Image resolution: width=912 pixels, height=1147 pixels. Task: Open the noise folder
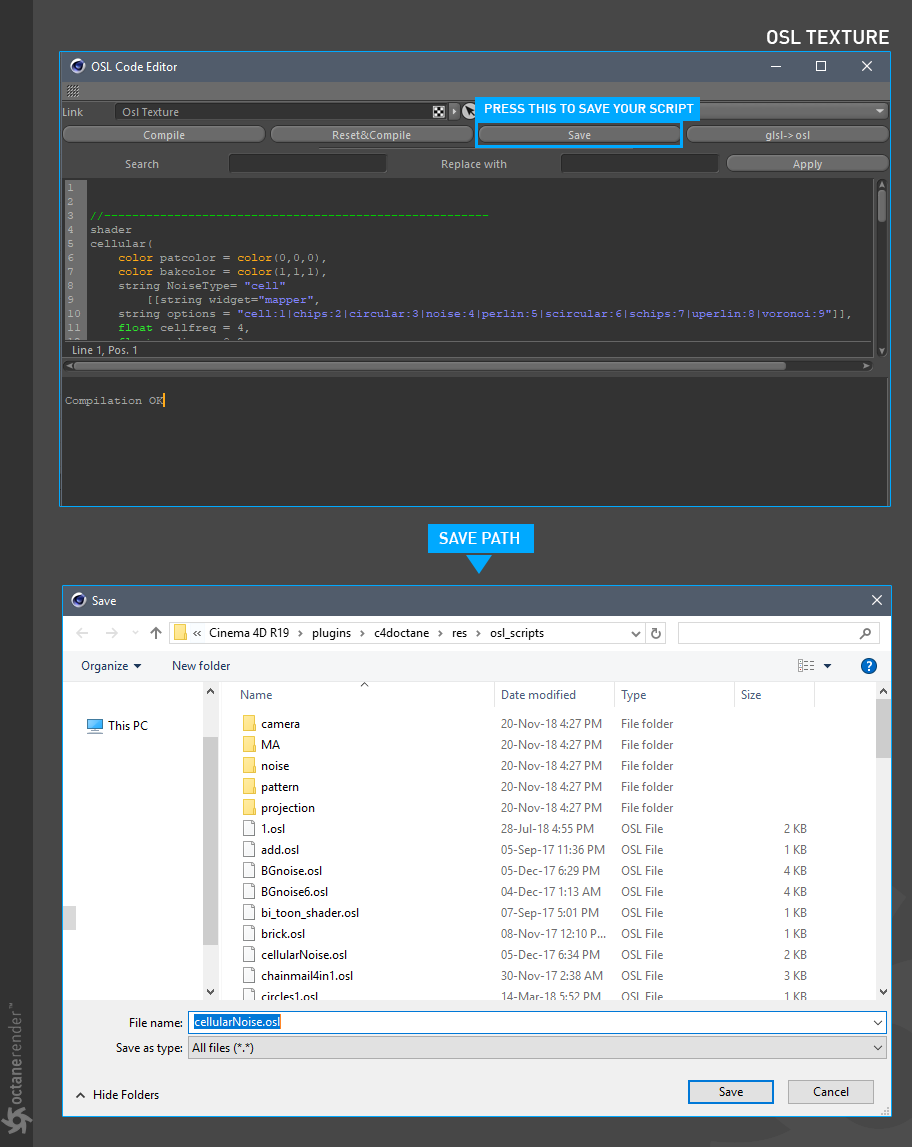(x=275, y=766)
